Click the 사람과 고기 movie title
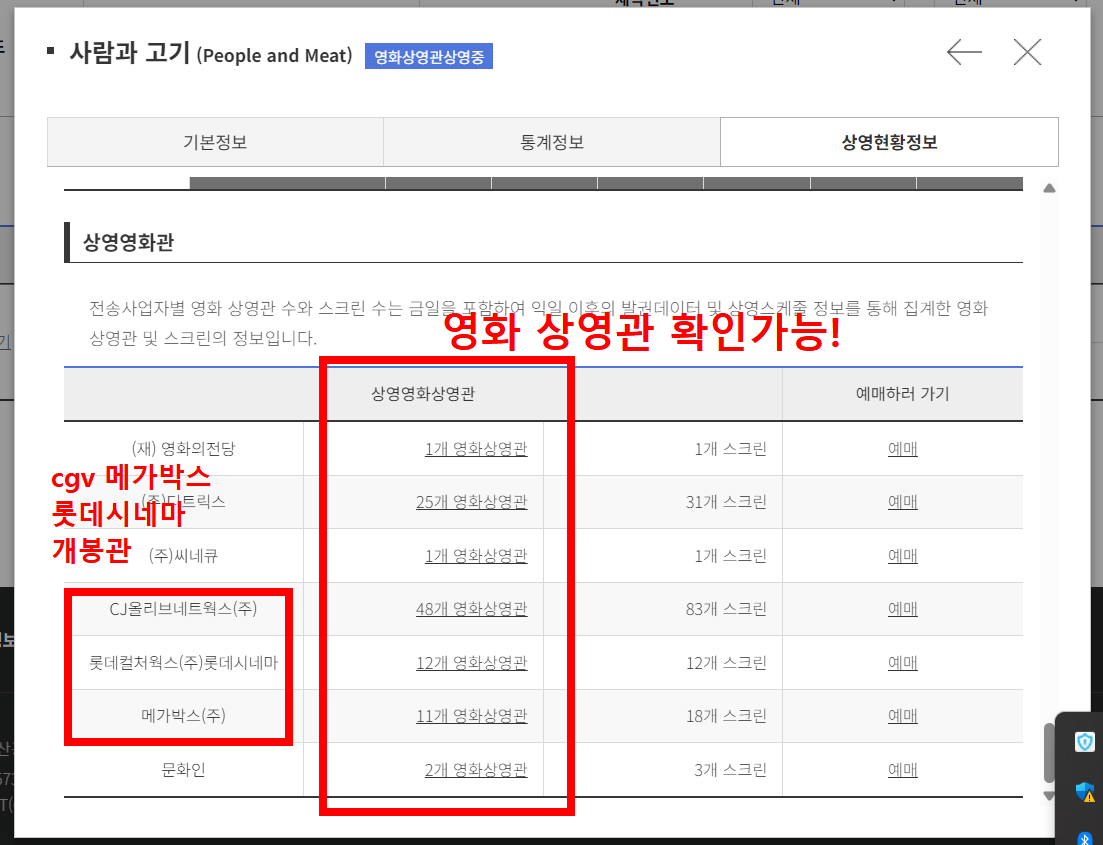 [129, 53]
